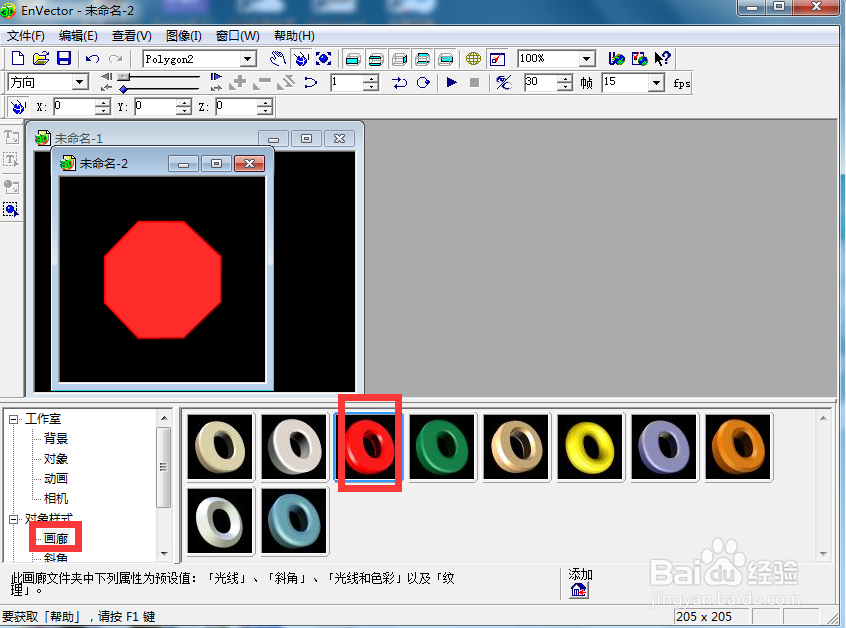Apply the green ring style thumbnail

pos(442,447)
